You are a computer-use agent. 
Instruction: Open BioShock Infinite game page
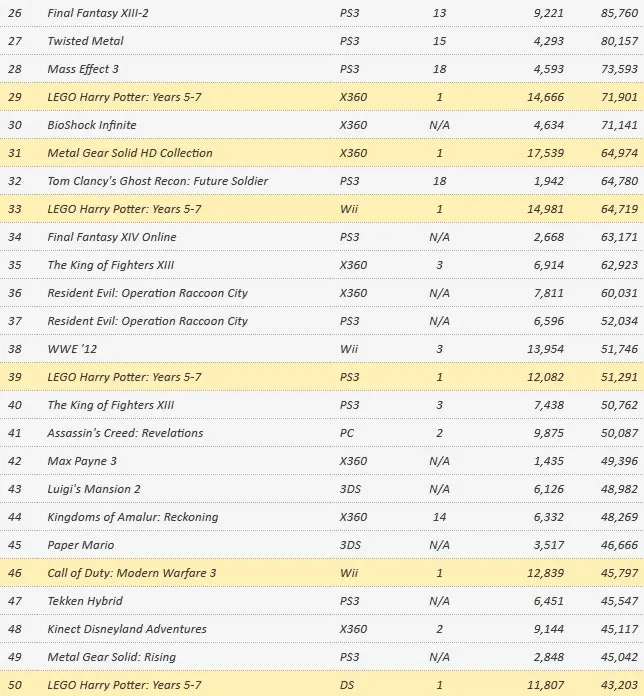point(92,126)
